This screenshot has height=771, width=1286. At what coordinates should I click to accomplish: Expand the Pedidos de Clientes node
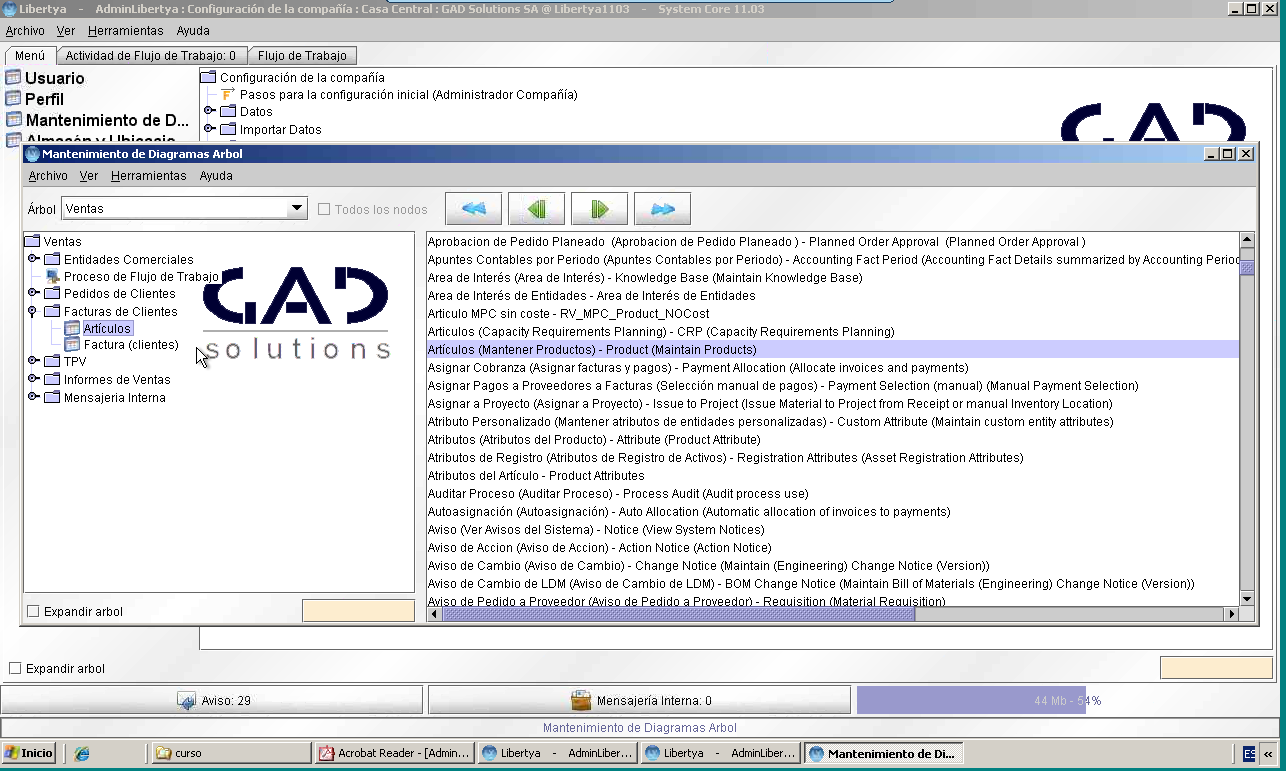click(x=33, y=293)
